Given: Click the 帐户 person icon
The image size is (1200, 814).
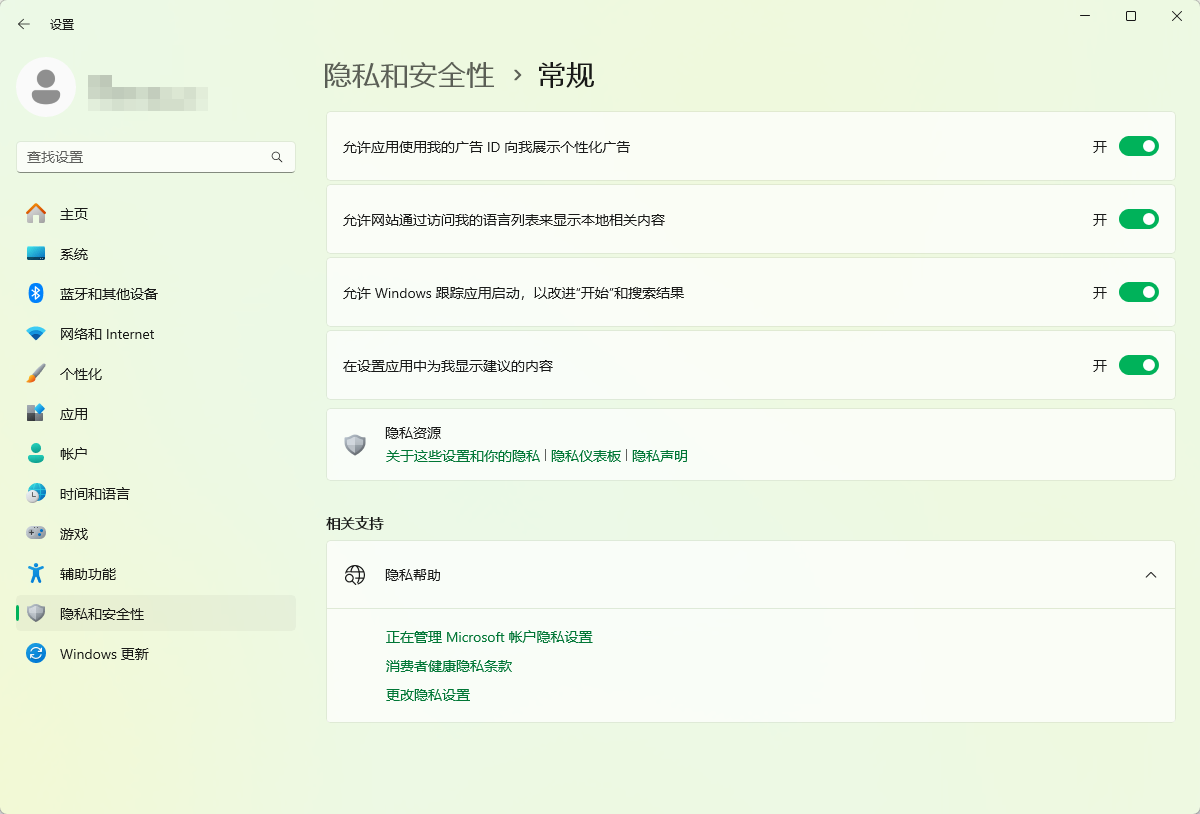Looking at the screenshot, I should click(x=36, y=454).
